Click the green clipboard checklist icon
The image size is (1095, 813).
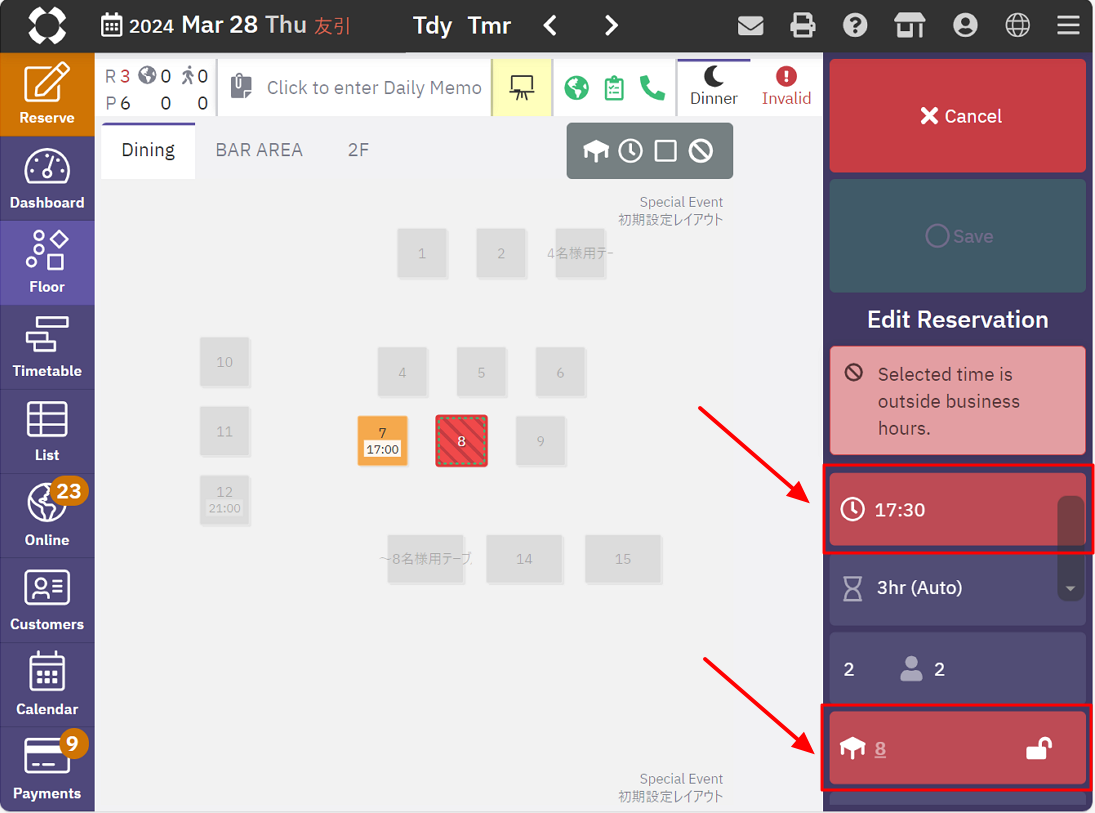click(x=614, y=88)
